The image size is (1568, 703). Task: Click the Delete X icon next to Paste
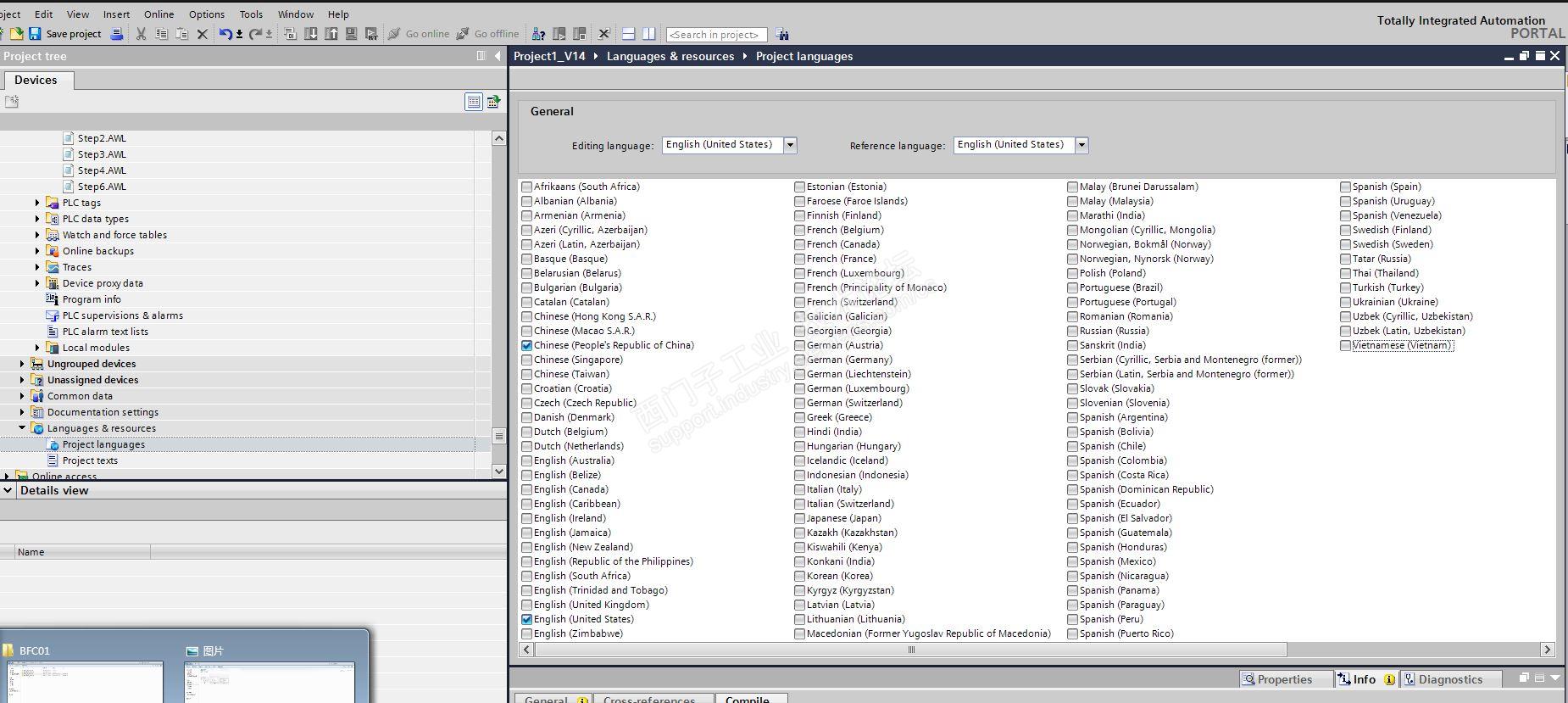click(202, 34)
